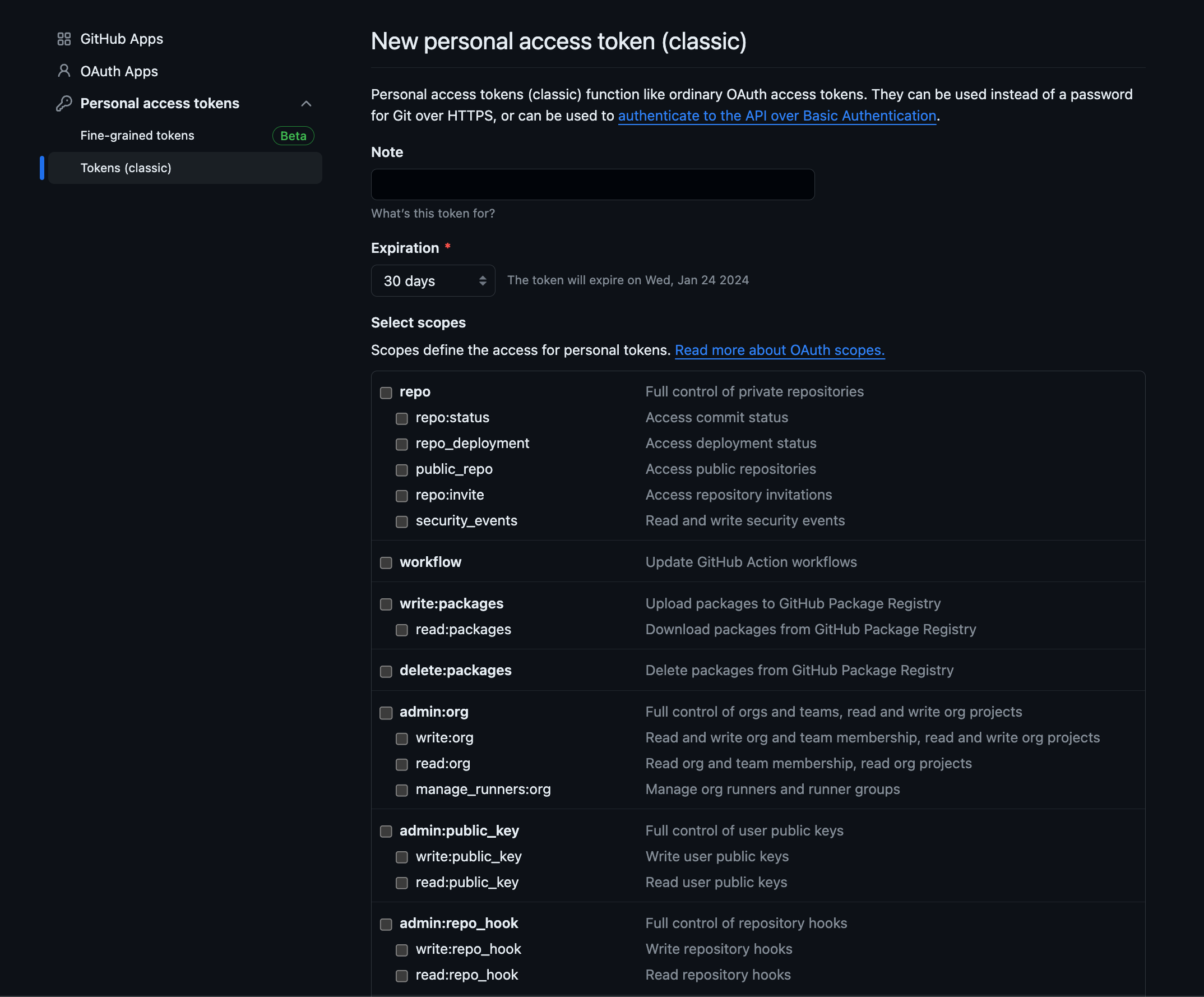
Task: Open the Expiration 30 days dropdown
Action: point(433,280)
